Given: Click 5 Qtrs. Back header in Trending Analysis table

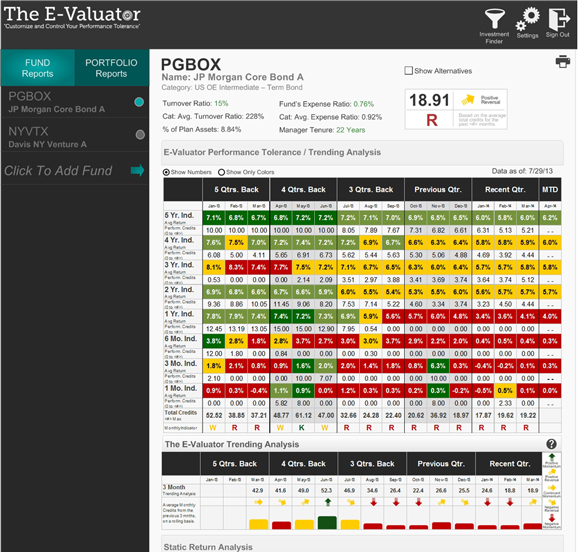Looking at the screenshot, I should 234,464.
